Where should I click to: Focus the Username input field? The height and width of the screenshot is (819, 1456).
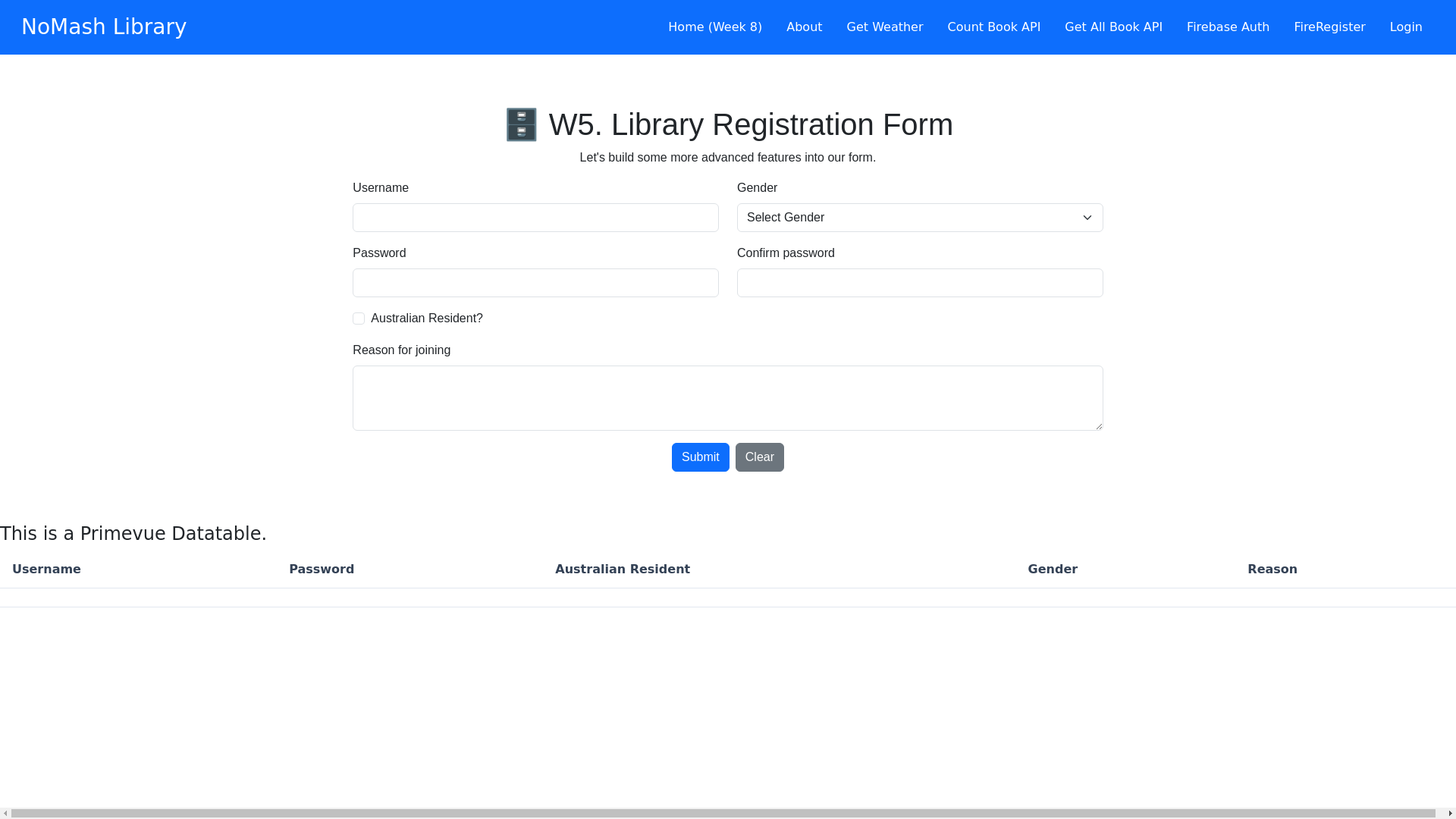coord(535,218)
